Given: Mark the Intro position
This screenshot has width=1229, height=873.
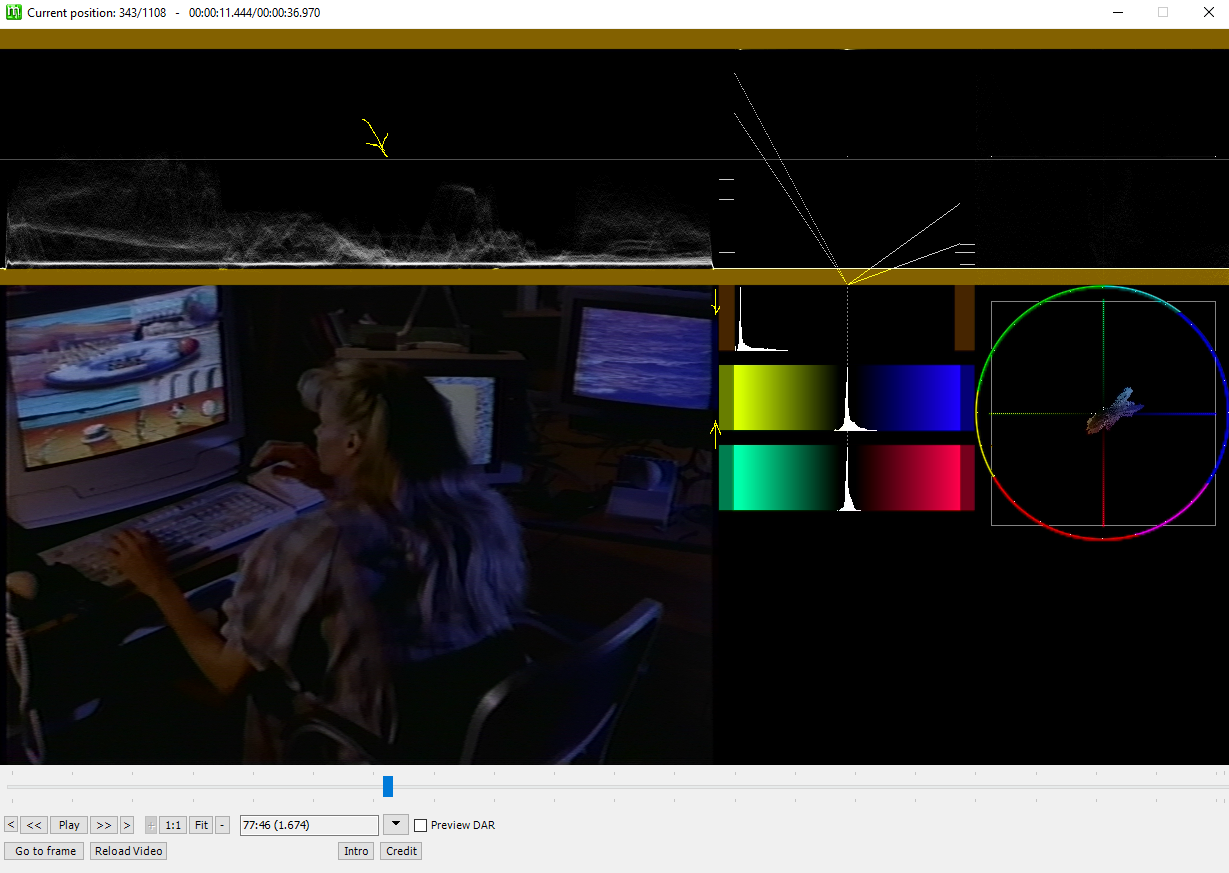Looking at the screenshot, I should tap(356, 851).
